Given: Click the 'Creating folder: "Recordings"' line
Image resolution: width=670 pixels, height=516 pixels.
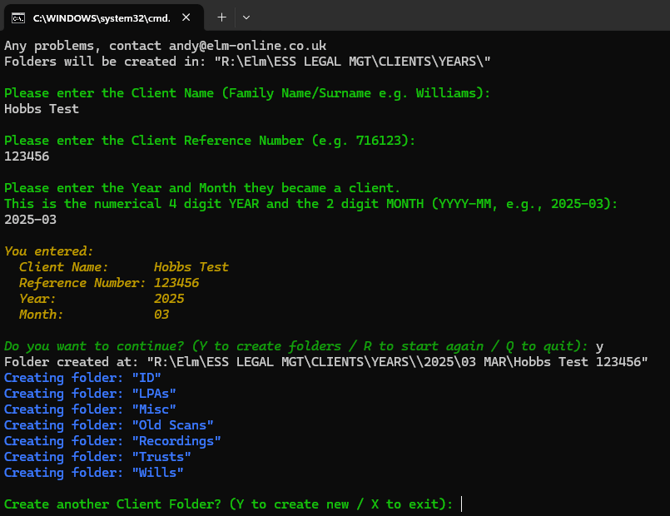Looking at the screenshot, I should point(113,441).
